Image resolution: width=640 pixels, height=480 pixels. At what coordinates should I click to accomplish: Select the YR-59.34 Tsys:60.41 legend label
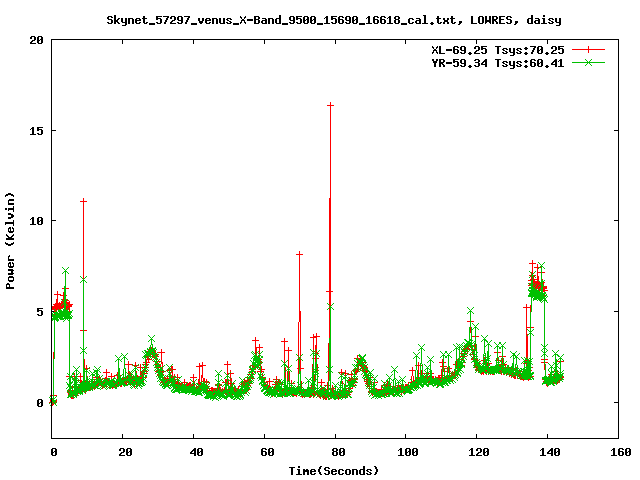[498, 63]
